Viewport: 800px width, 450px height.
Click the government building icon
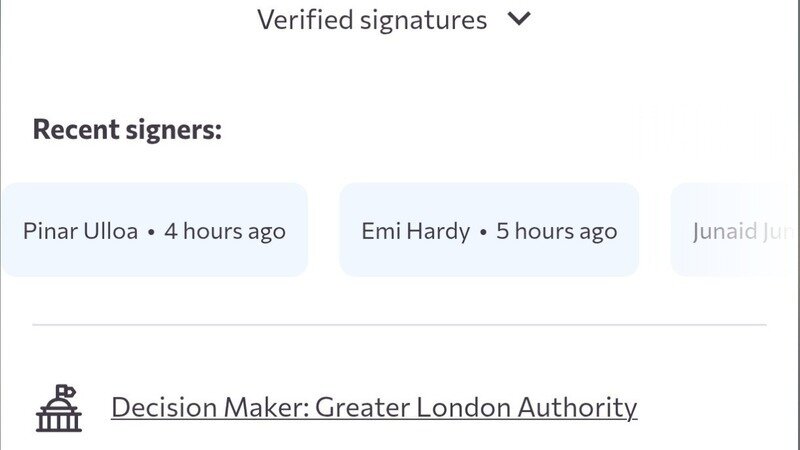pos(58,408)
